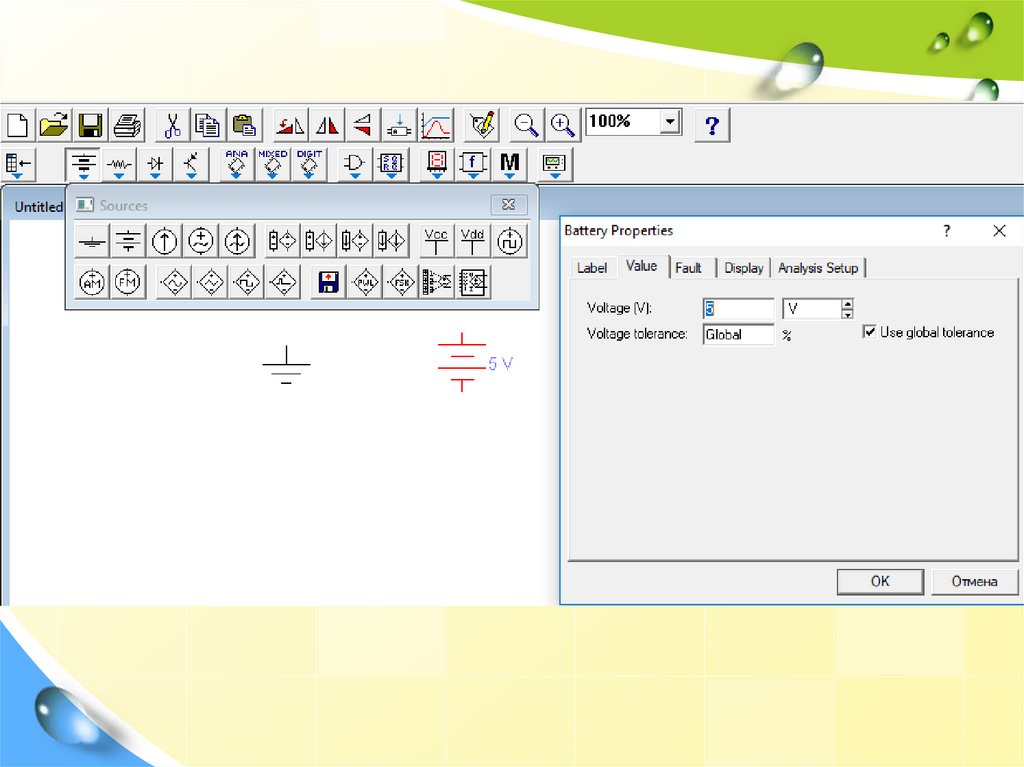
Task: Select the AM source component
Action: 92,283
